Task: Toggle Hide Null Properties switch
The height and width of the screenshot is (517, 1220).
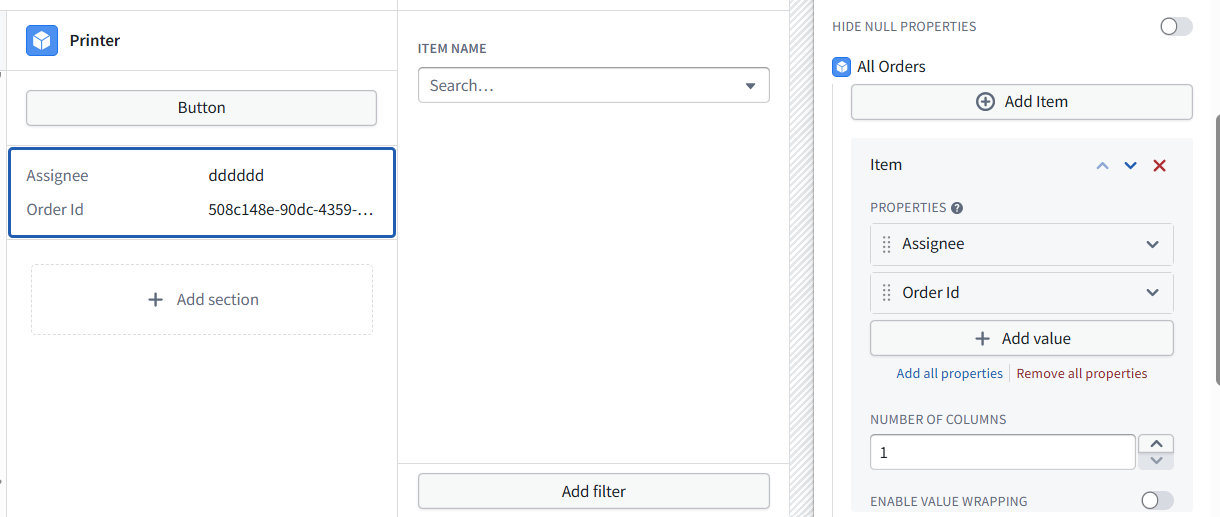Action: (1176, 27)
